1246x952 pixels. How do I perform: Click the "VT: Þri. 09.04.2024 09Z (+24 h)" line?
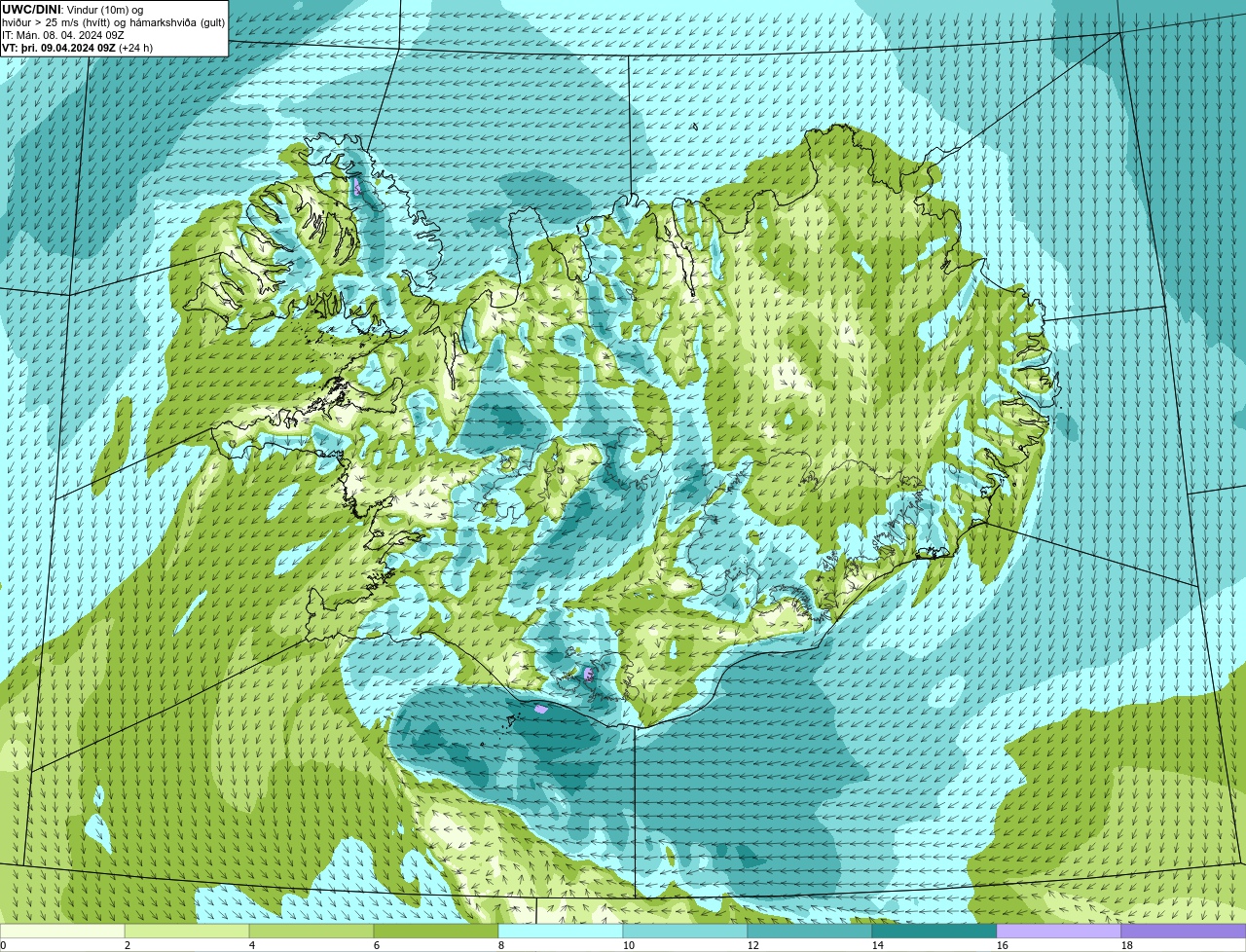[x=78, y=48]
